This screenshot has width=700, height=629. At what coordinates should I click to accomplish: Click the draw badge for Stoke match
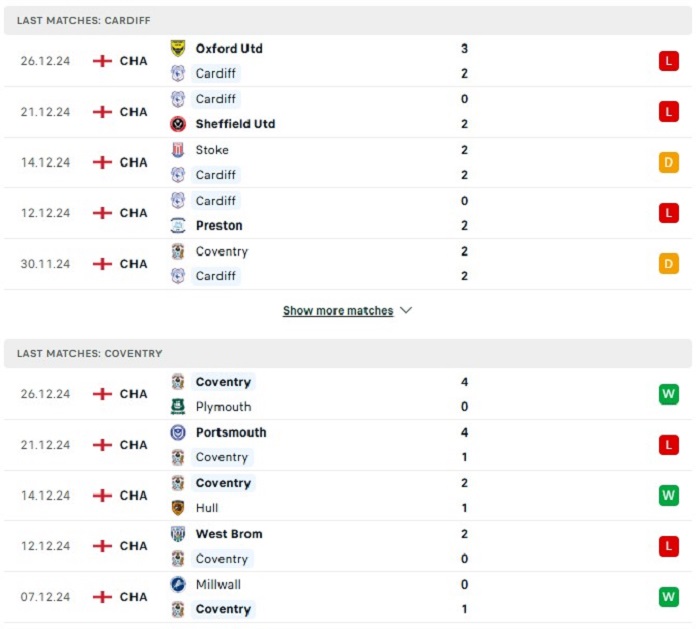[668, 162]
